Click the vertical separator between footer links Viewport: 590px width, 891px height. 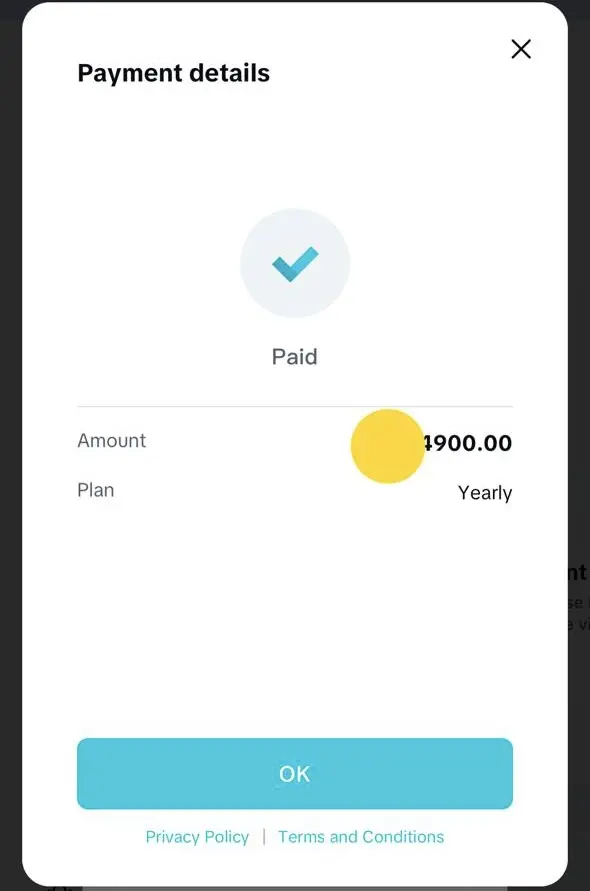pyautogui.click(x=264, y=837)
